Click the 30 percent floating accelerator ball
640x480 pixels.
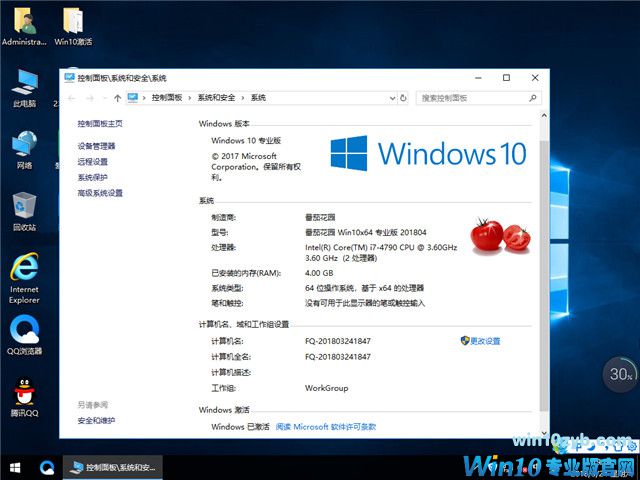620,374
